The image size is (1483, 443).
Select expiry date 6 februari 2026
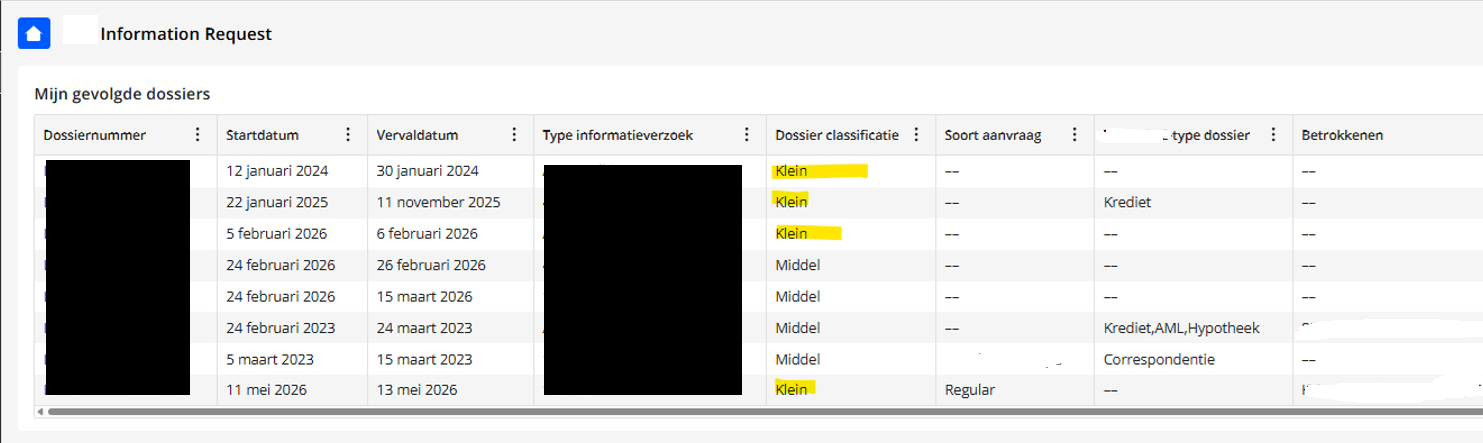click(427, 234)
